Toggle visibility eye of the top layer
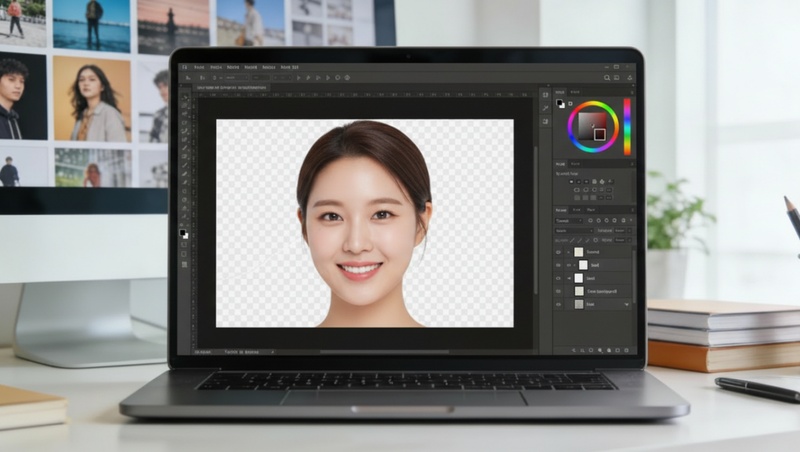 click(559, 252)
